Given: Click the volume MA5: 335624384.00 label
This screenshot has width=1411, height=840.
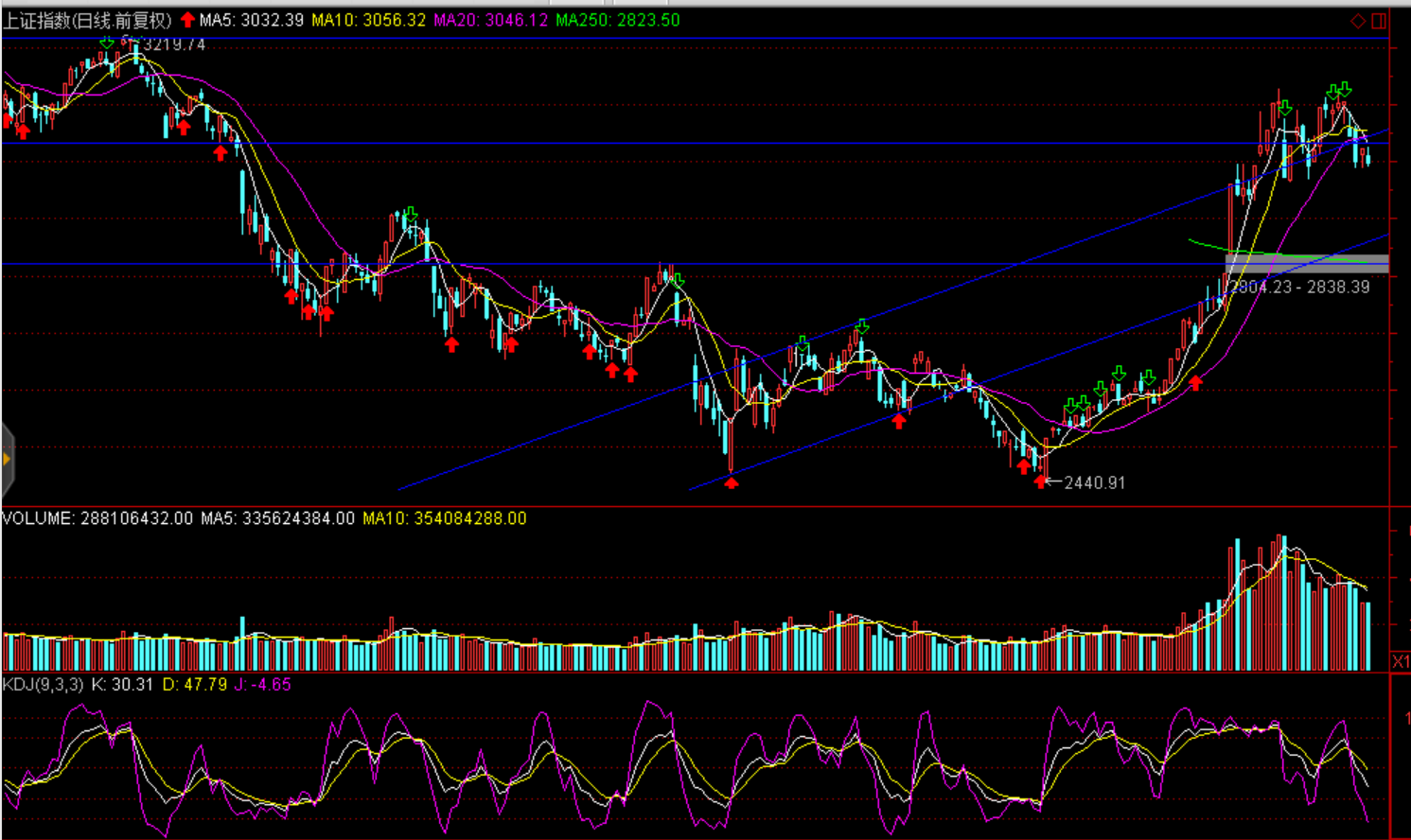Looking at the screenshot, I should pos(277,518).
